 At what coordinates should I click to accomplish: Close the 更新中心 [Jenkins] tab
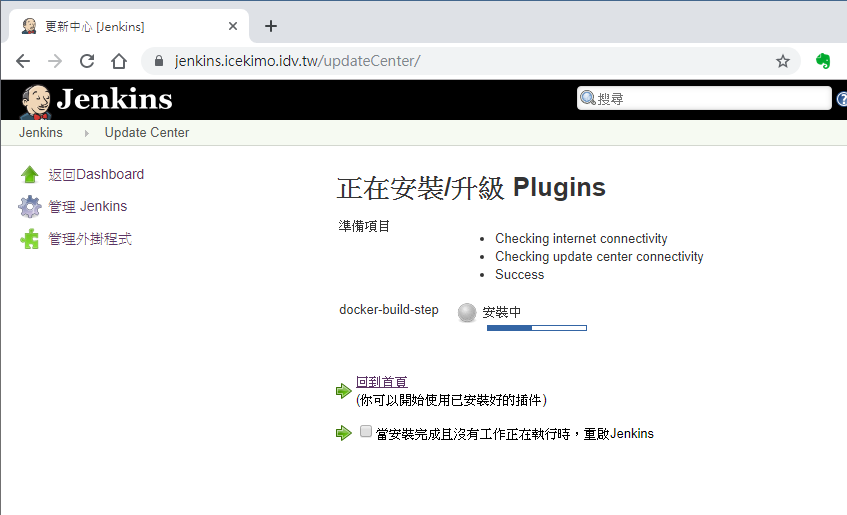coord(233,26)
